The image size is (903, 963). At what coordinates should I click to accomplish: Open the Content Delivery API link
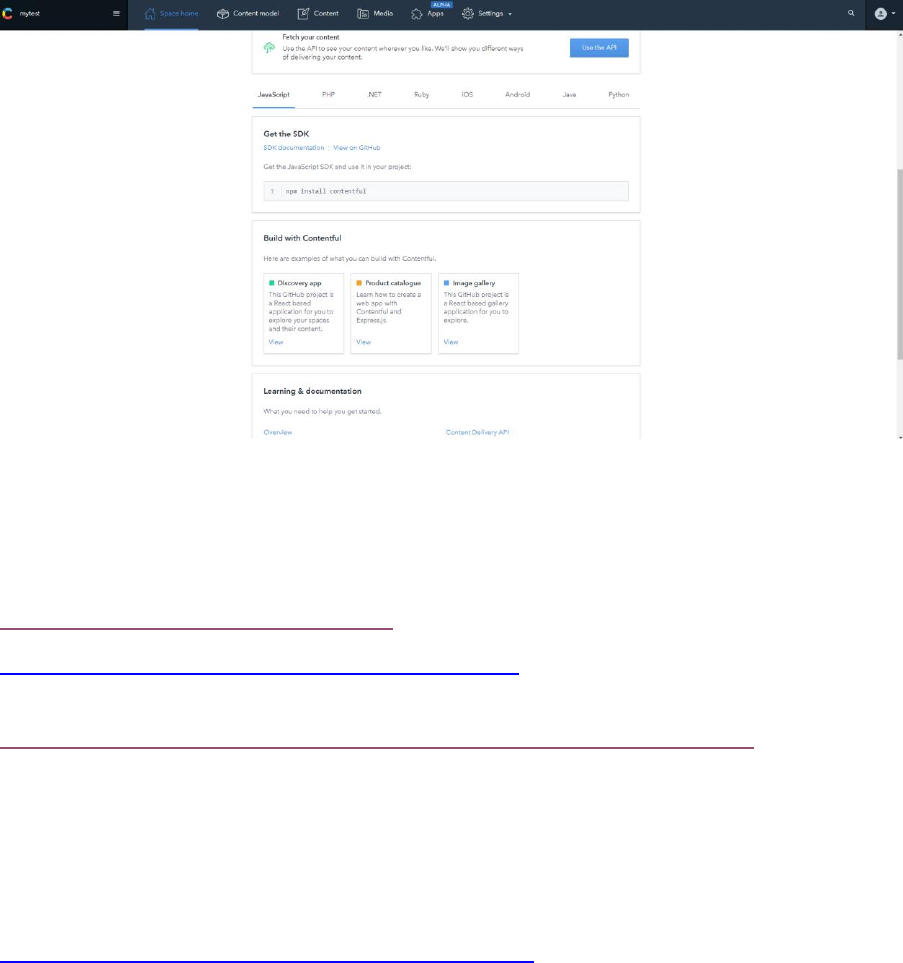pos(477,432)
